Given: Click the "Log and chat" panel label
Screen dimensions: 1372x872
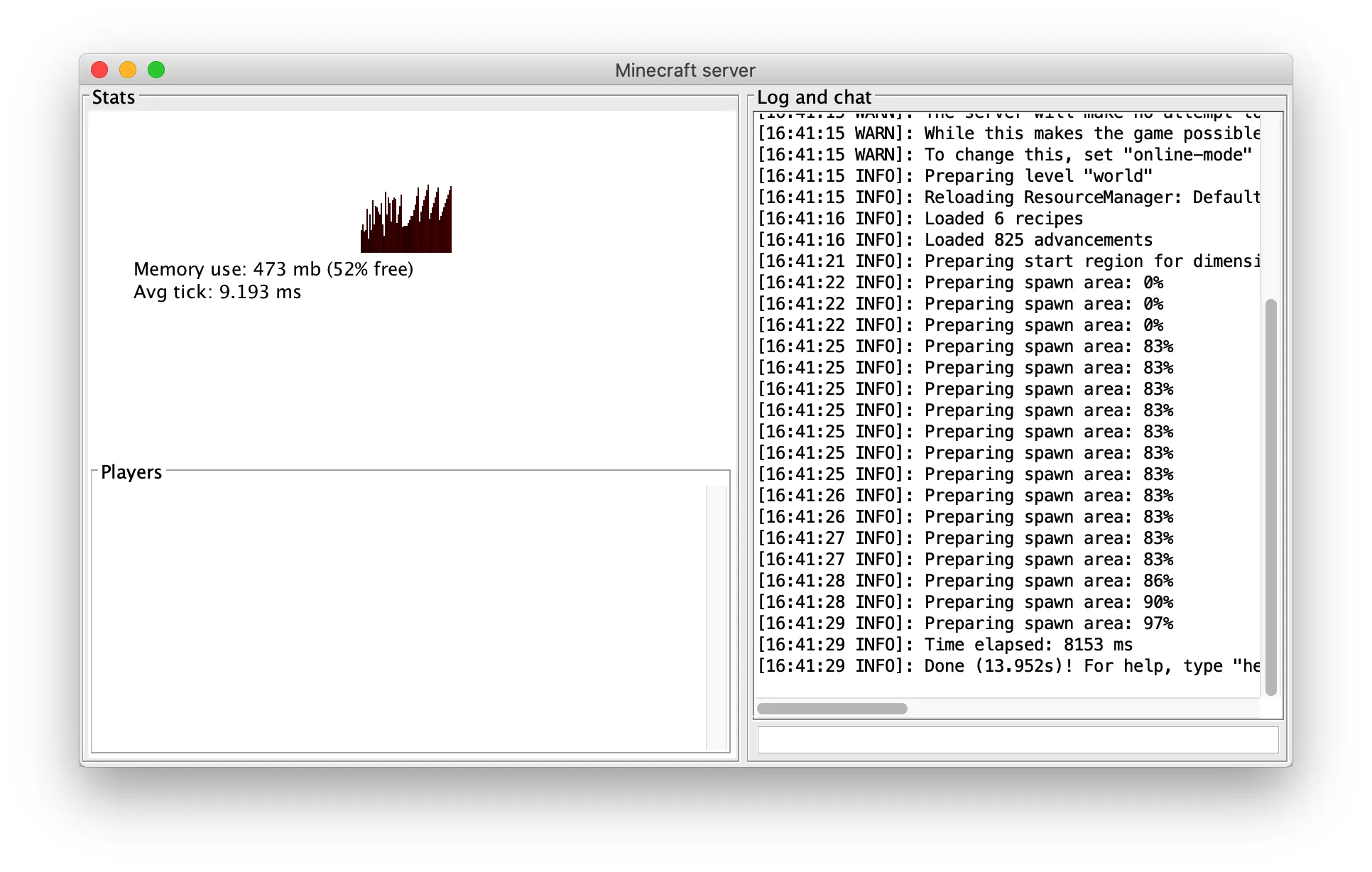Looking at the screenshot, I should click(814, 97).
